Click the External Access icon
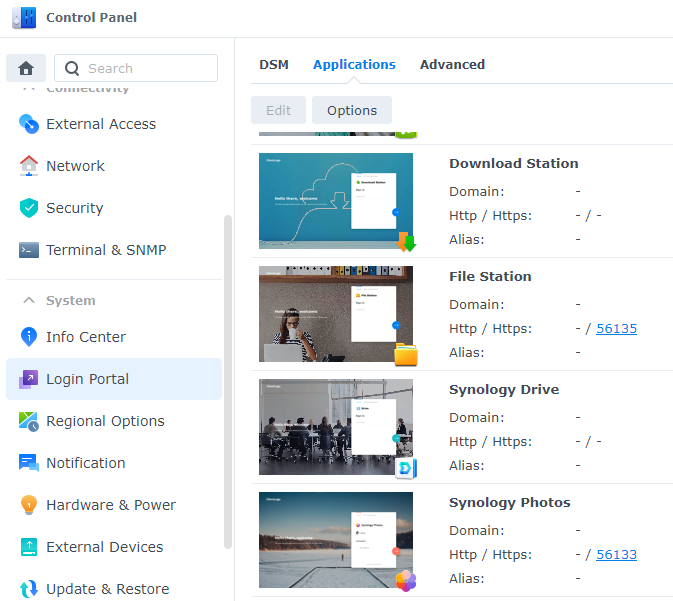The width and height of the screenshot is (673, 601). [29, 124]
